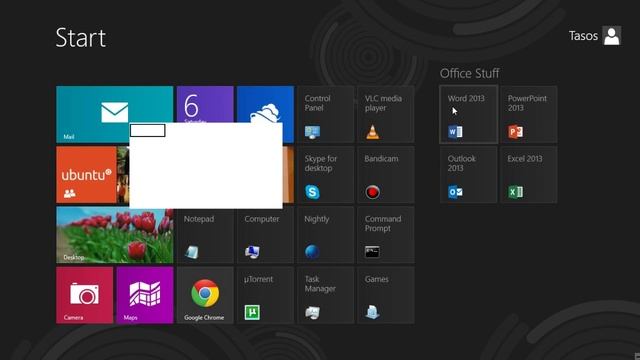Screen dimensions: 640x360
Task: Launch Excel 2013 tile
Action: pyautogui.click(x=529, y=175)
